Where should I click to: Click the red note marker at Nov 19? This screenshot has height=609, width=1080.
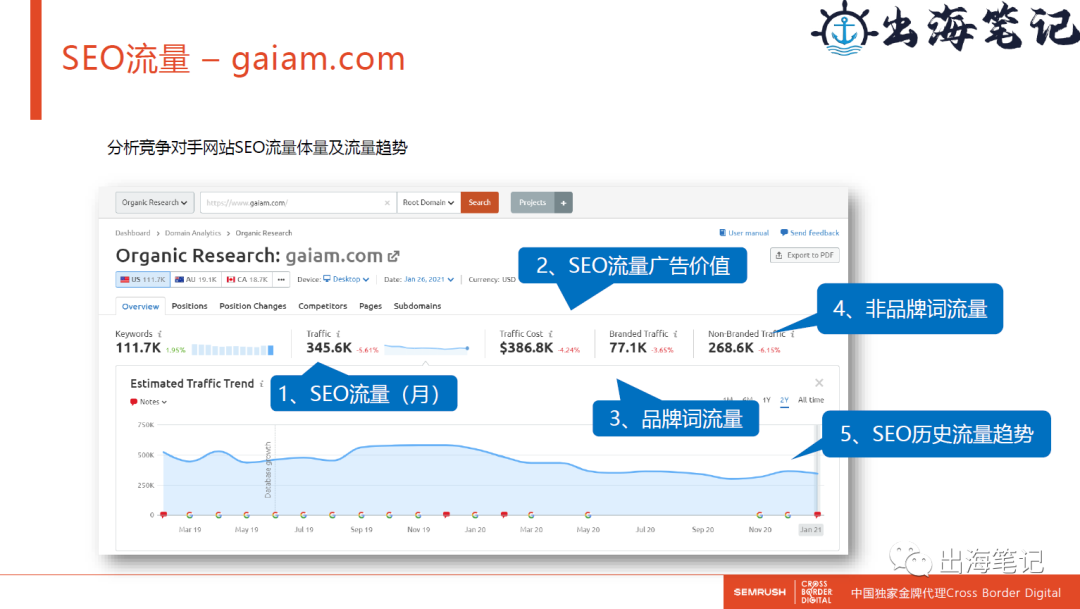click(x=446, y=515)
